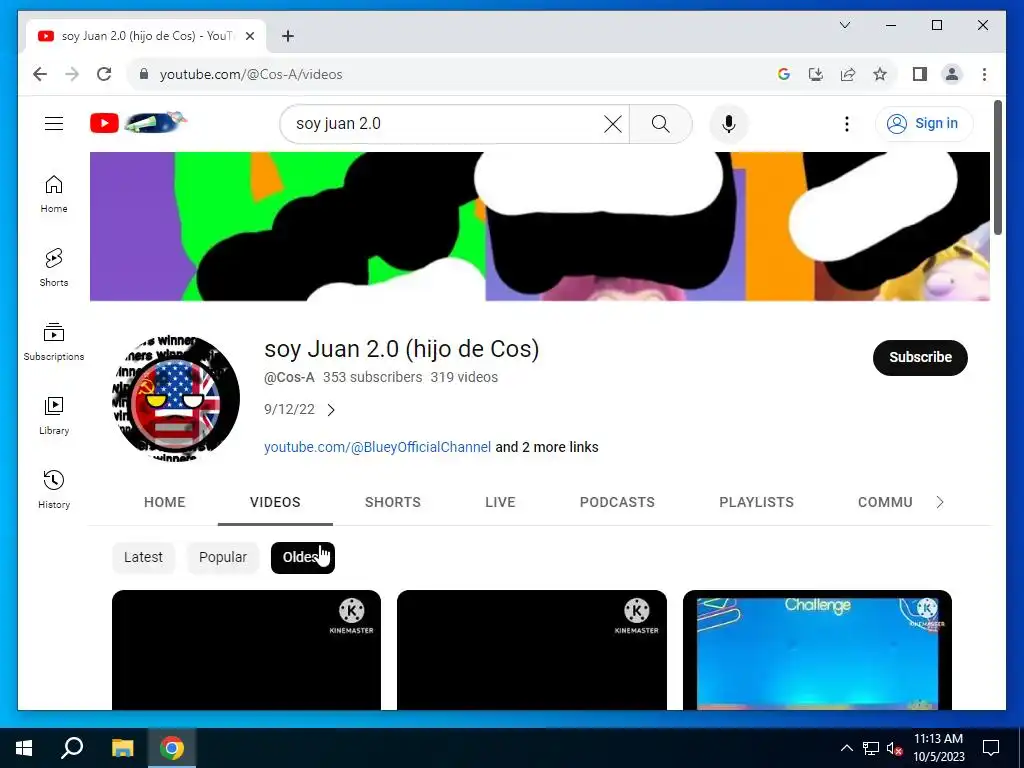This screenshot has width=1024, height=768.
Task: Sort videos by Popular
Action: click(223, 557)
